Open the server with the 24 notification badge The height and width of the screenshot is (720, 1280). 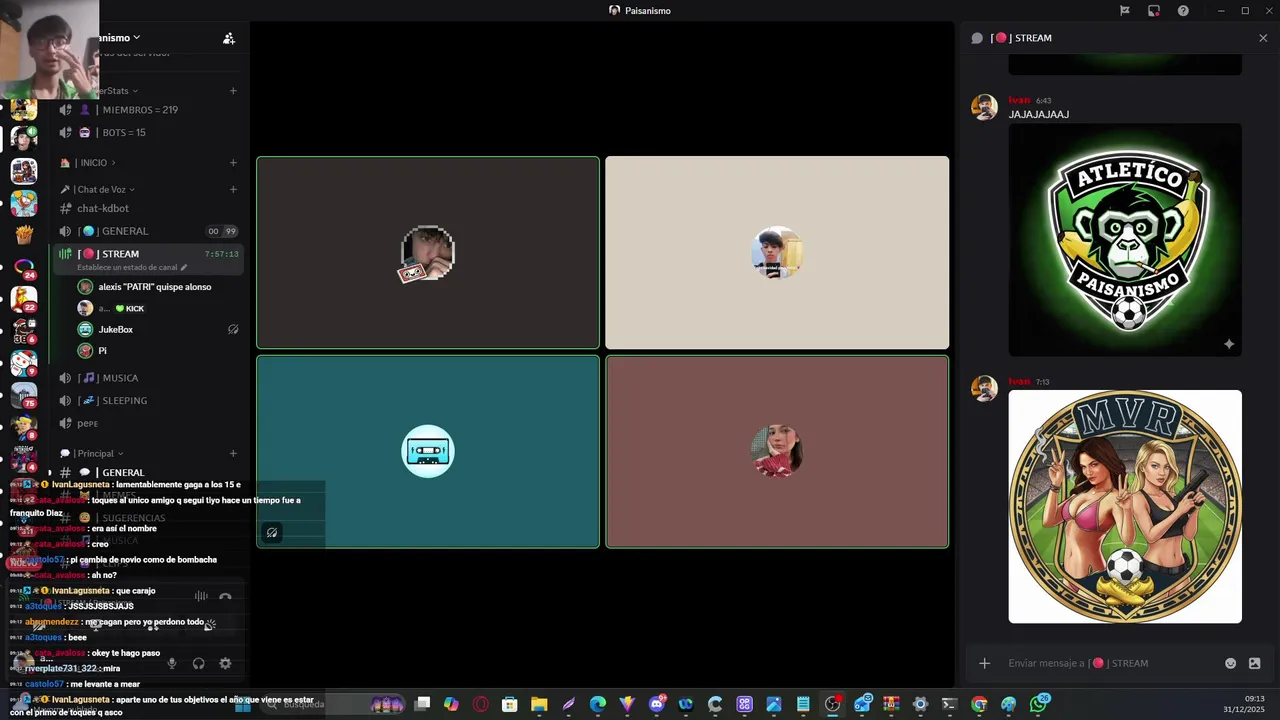coord(24,268)
